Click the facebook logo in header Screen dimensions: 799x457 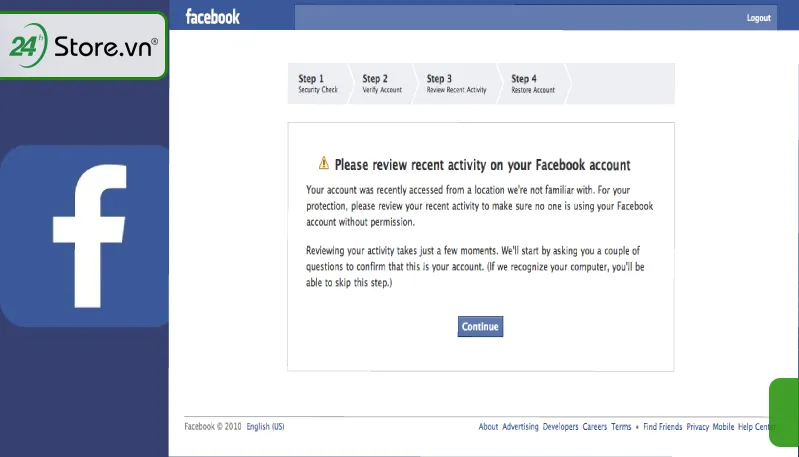212,17
